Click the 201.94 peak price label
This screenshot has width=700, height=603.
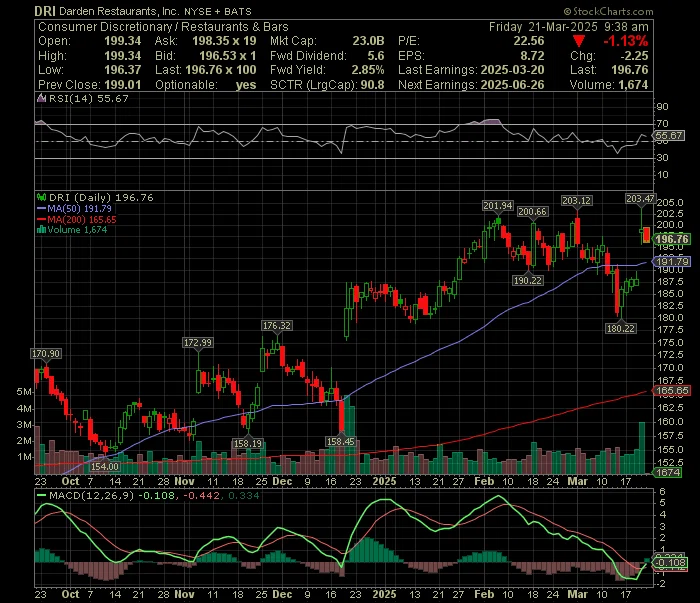[498, 206]
